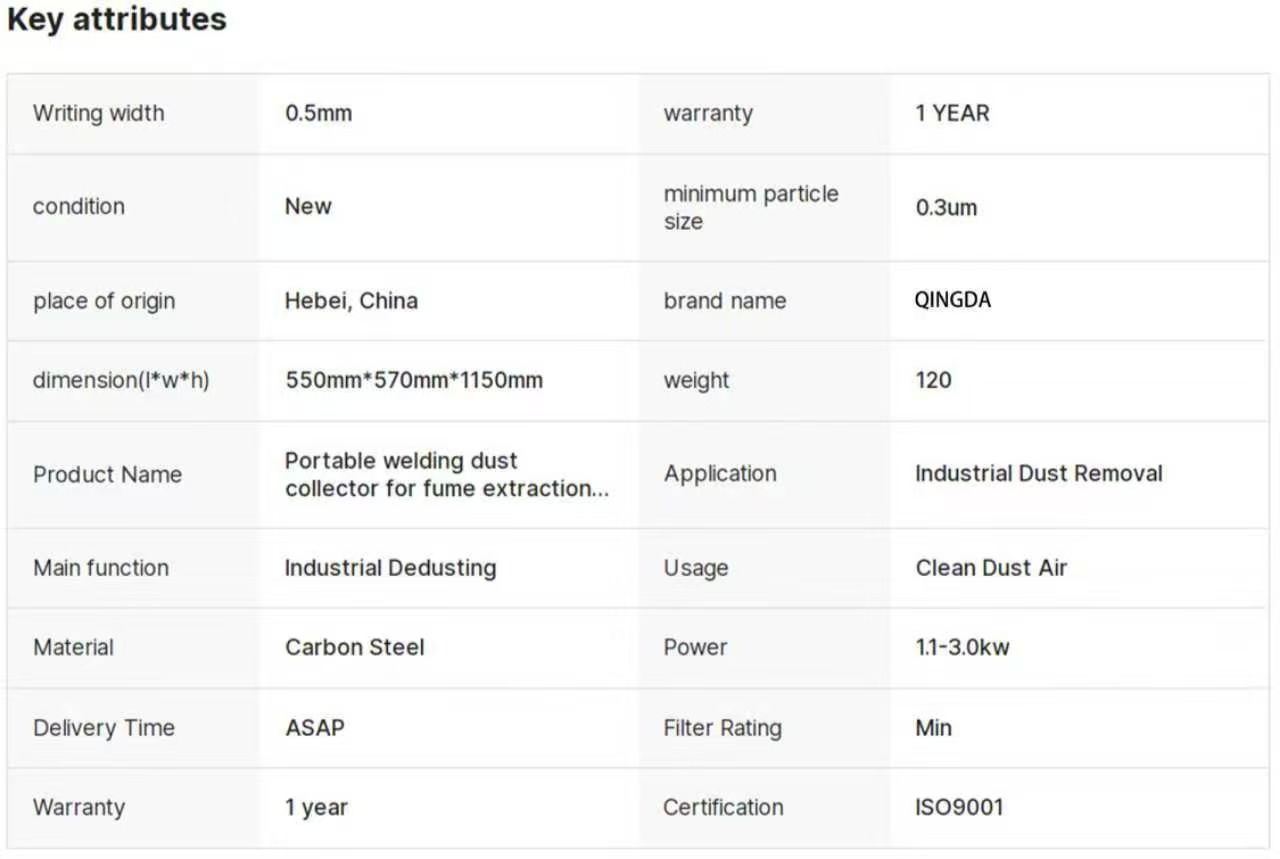Click the Key attributes heading
The image size is (1280, 859).
(x=117, y=20)
